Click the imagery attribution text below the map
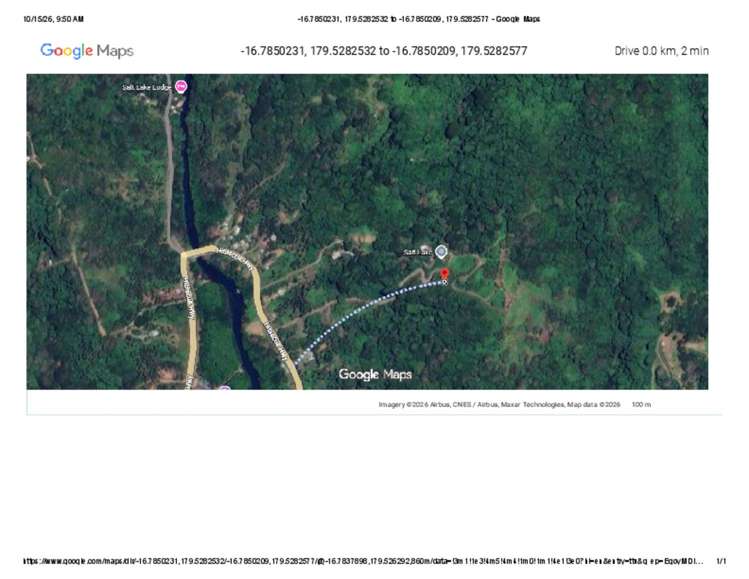This screenshot has width=749, height=579. click(x=499, y=405)
